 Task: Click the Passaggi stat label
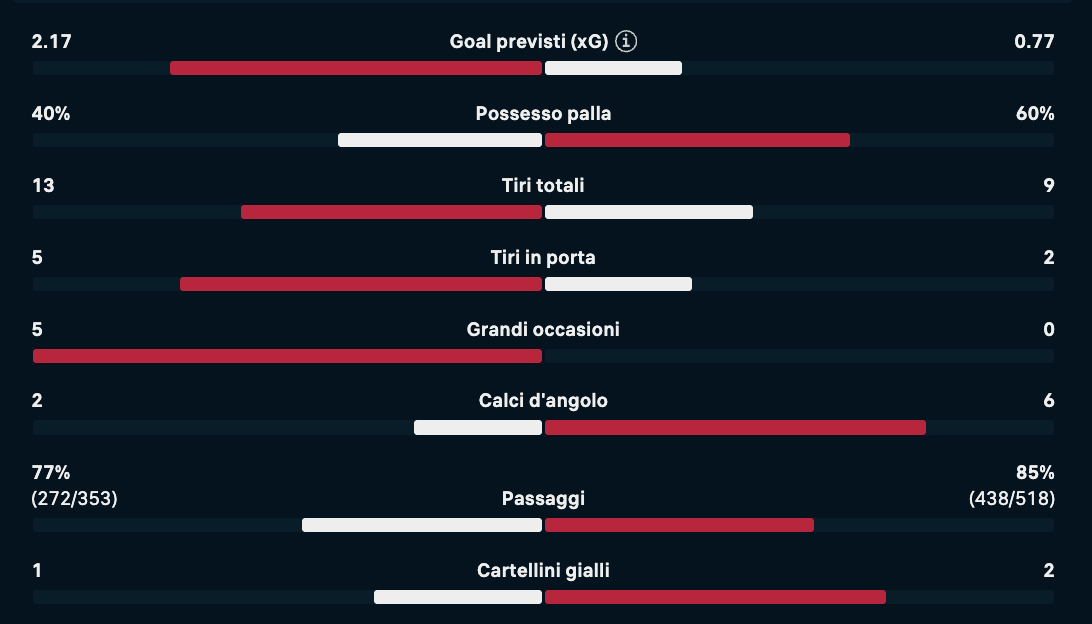click(543, 499)
